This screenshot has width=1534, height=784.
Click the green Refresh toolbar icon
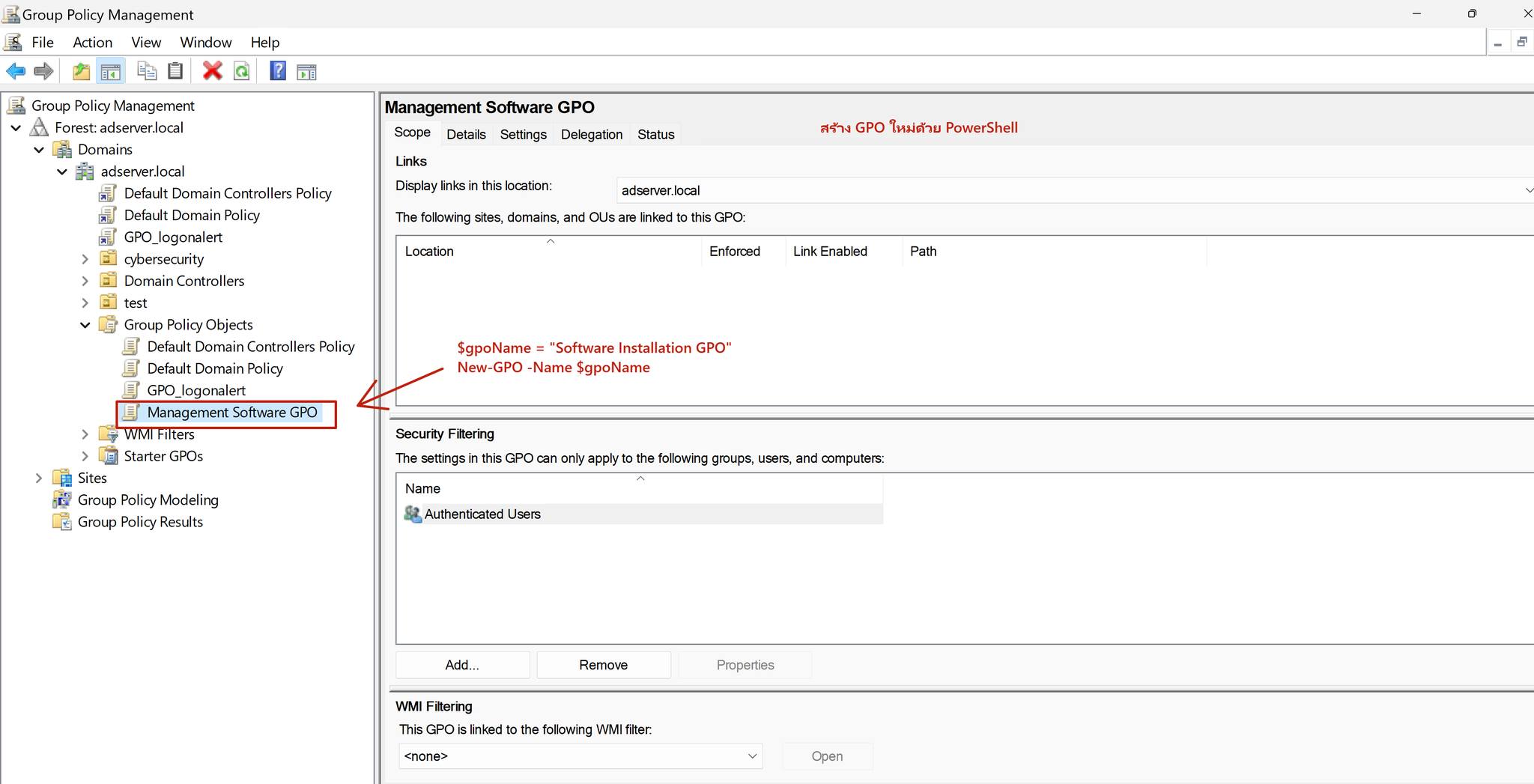(242, 71)
